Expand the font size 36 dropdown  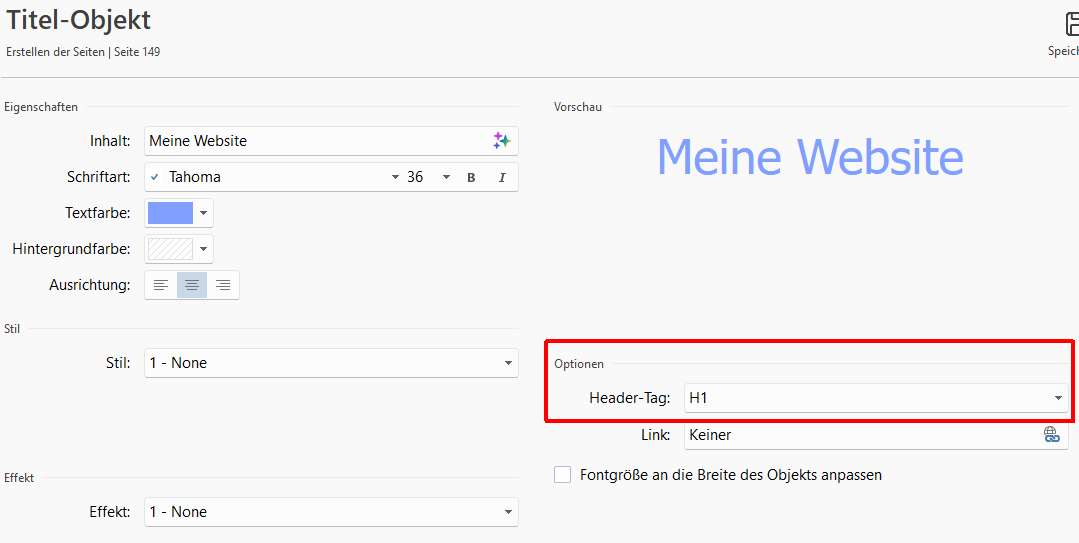click(x=446, y=177)
